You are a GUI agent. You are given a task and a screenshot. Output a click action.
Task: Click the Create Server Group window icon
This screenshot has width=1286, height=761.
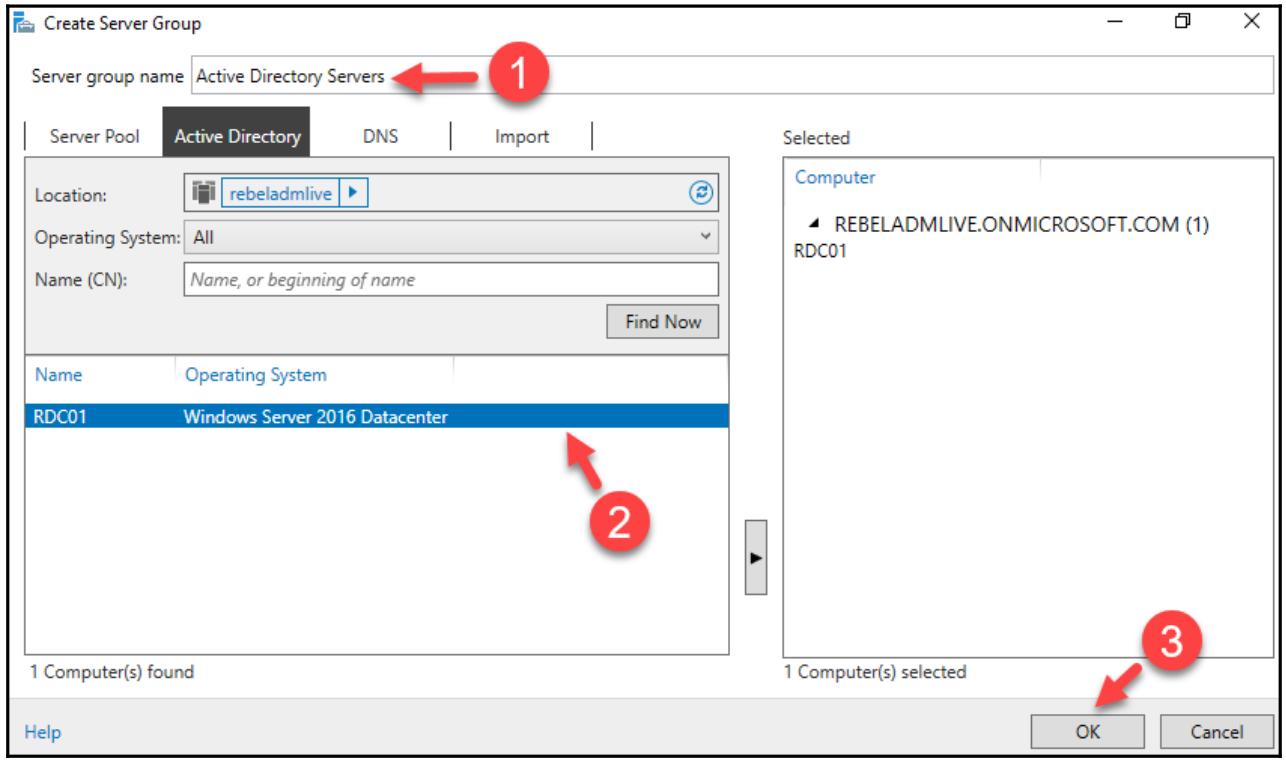20,22
